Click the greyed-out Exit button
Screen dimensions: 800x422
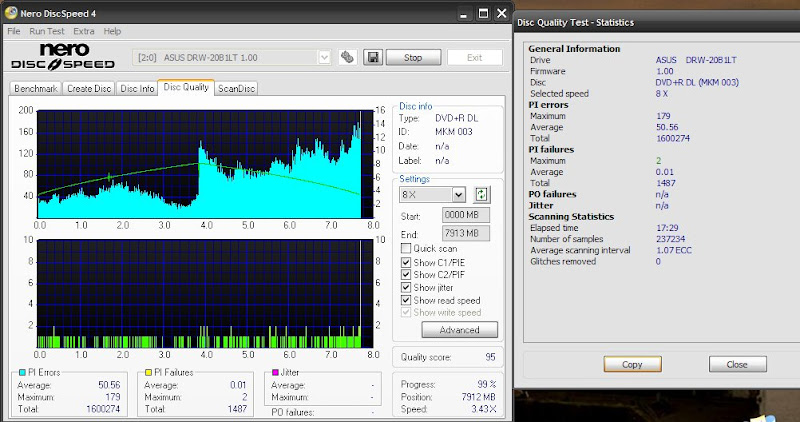point(474,58)
